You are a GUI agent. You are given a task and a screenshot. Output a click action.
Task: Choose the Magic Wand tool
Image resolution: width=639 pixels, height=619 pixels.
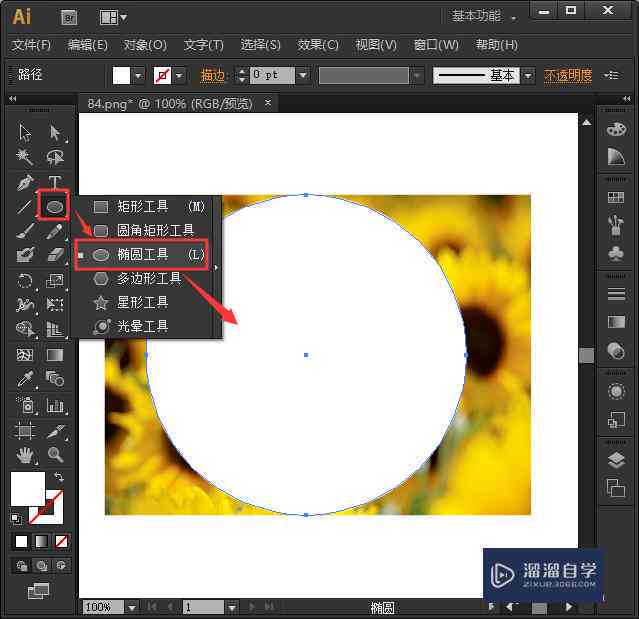point(24,157)
